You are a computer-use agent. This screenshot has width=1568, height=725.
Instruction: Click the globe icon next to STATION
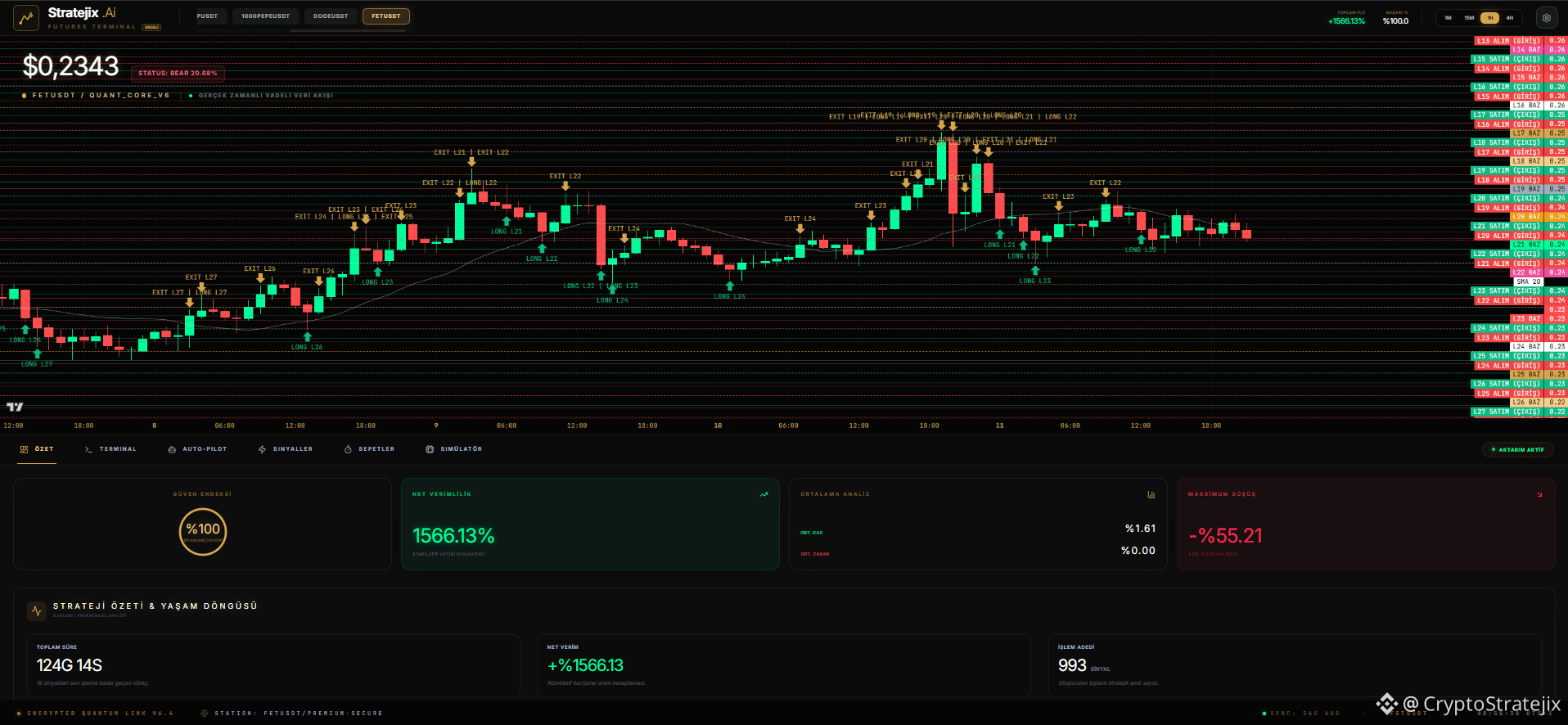[x=205, y=714]
